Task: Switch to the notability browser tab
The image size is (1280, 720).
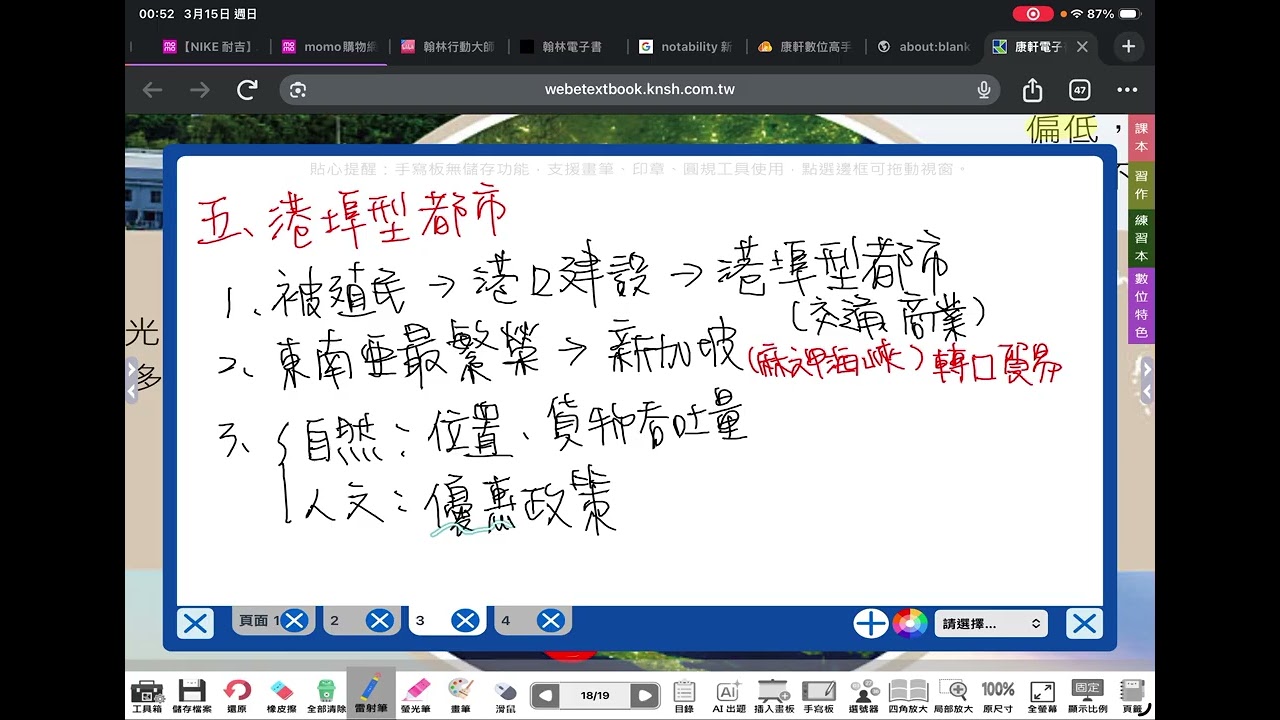Action: click(686, 46)
